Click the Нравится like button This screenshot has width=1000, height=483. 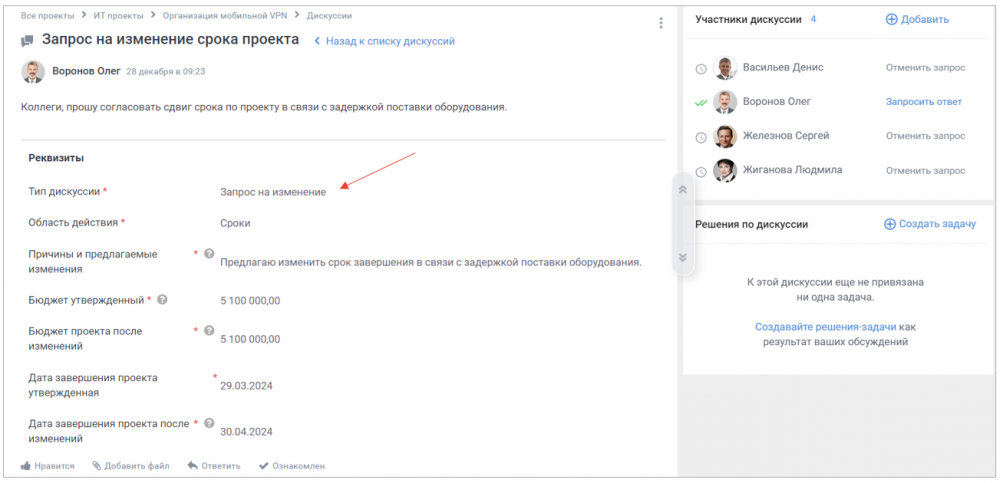click(x=48, y=466)
